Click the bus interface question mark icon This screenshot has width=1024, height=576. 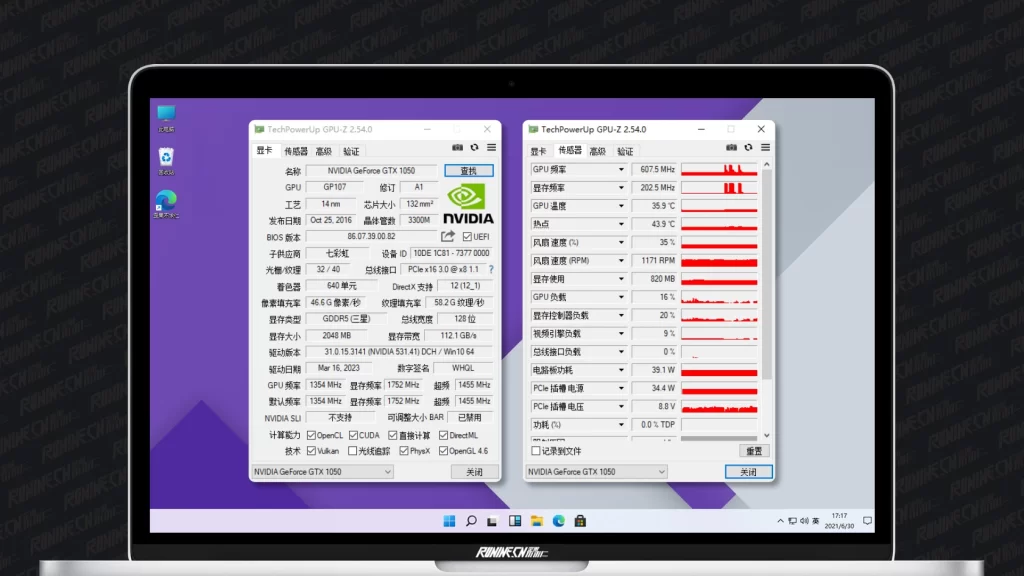tap(491, 269)
